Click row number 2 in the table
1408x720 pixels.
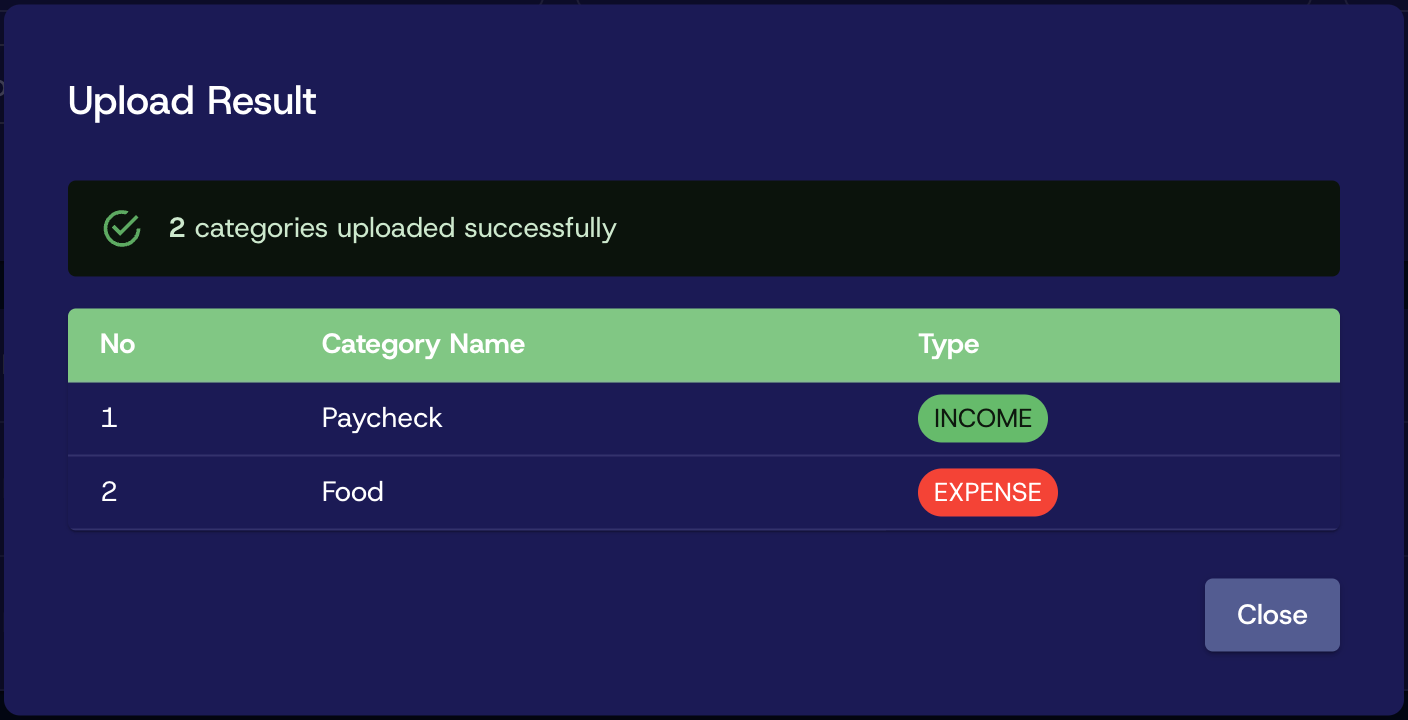click(x=109, y=492)
